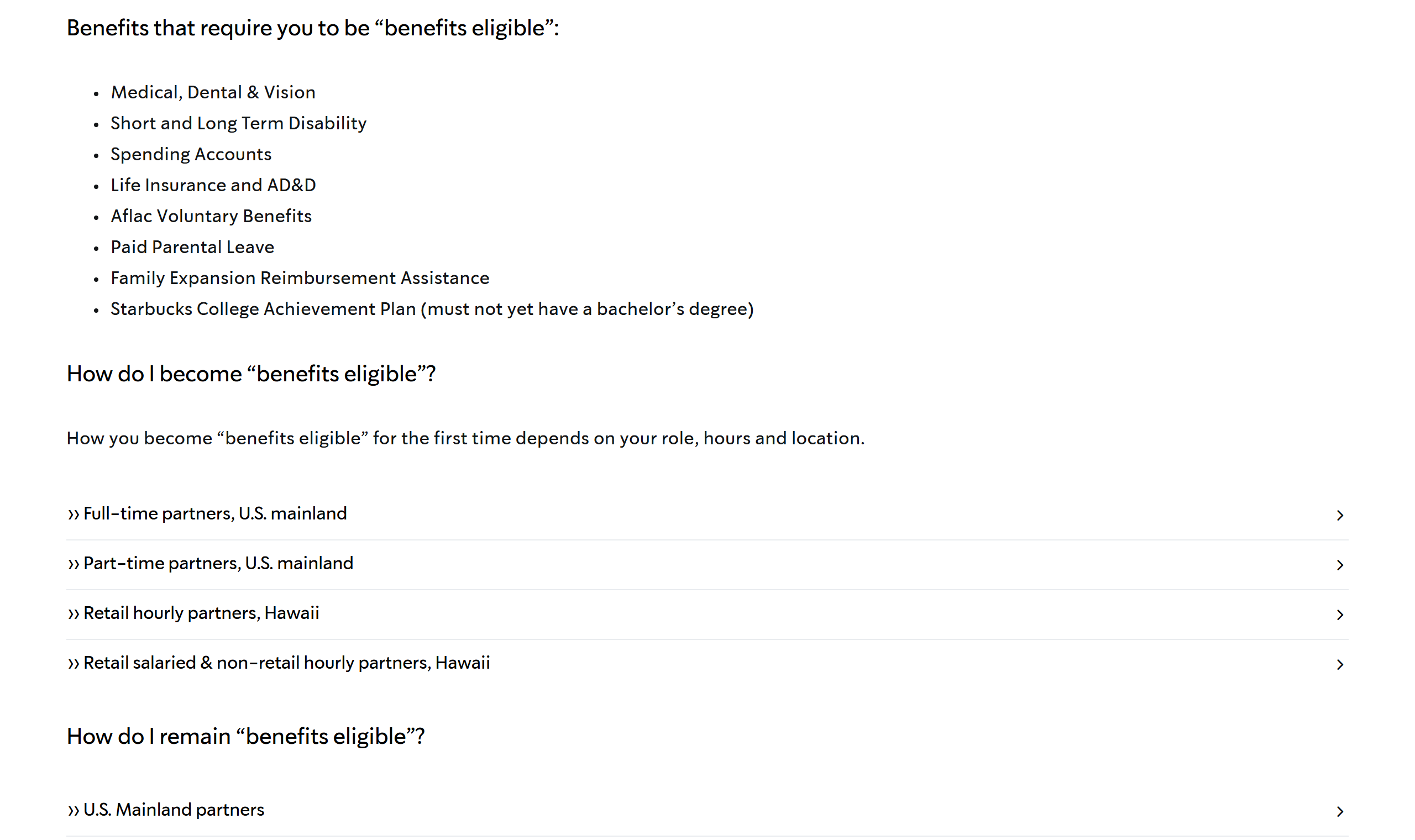Click chevron arrow on Retail hourly partners, Hawaii

click(1339, 615)
